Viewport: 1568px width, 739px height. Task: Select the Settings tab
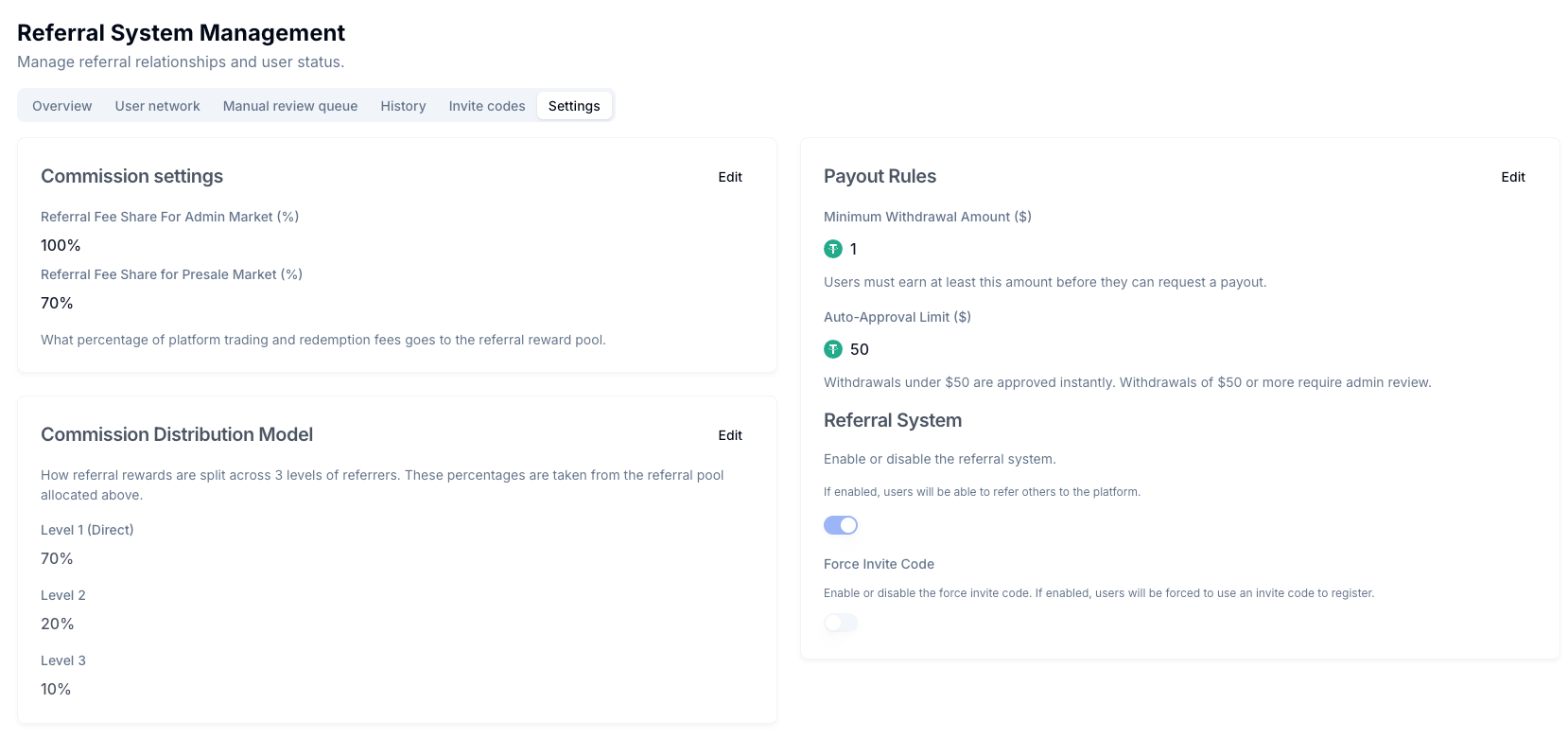pos(574,106)
